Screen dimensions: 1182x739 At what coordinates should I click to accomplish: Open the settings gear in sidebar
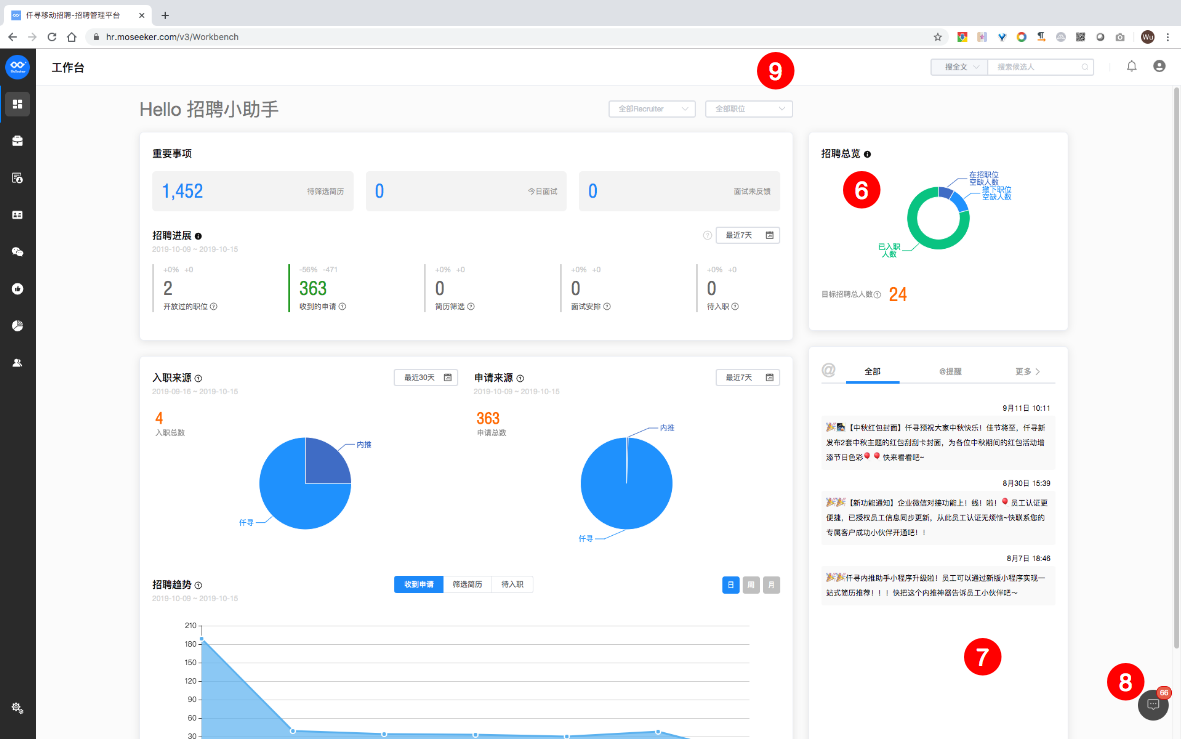[17, 708]
